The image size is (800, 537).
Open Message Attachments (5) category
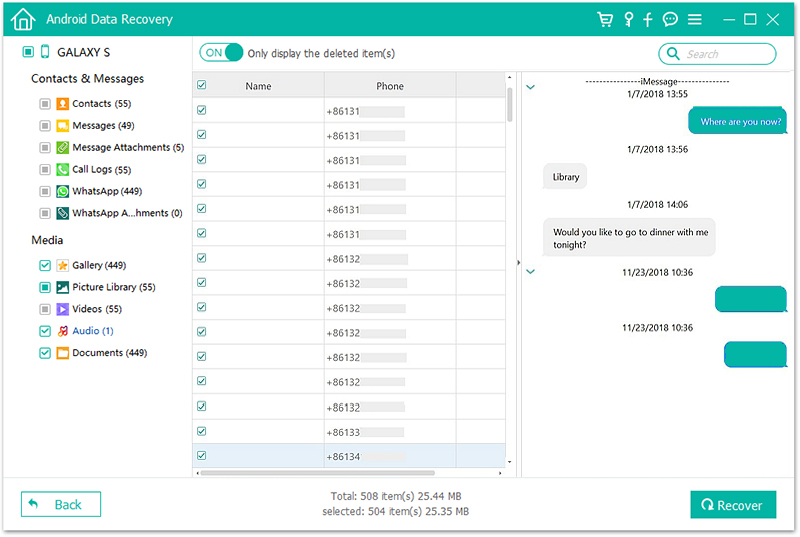pyautogui.click(x=128, y=148)
